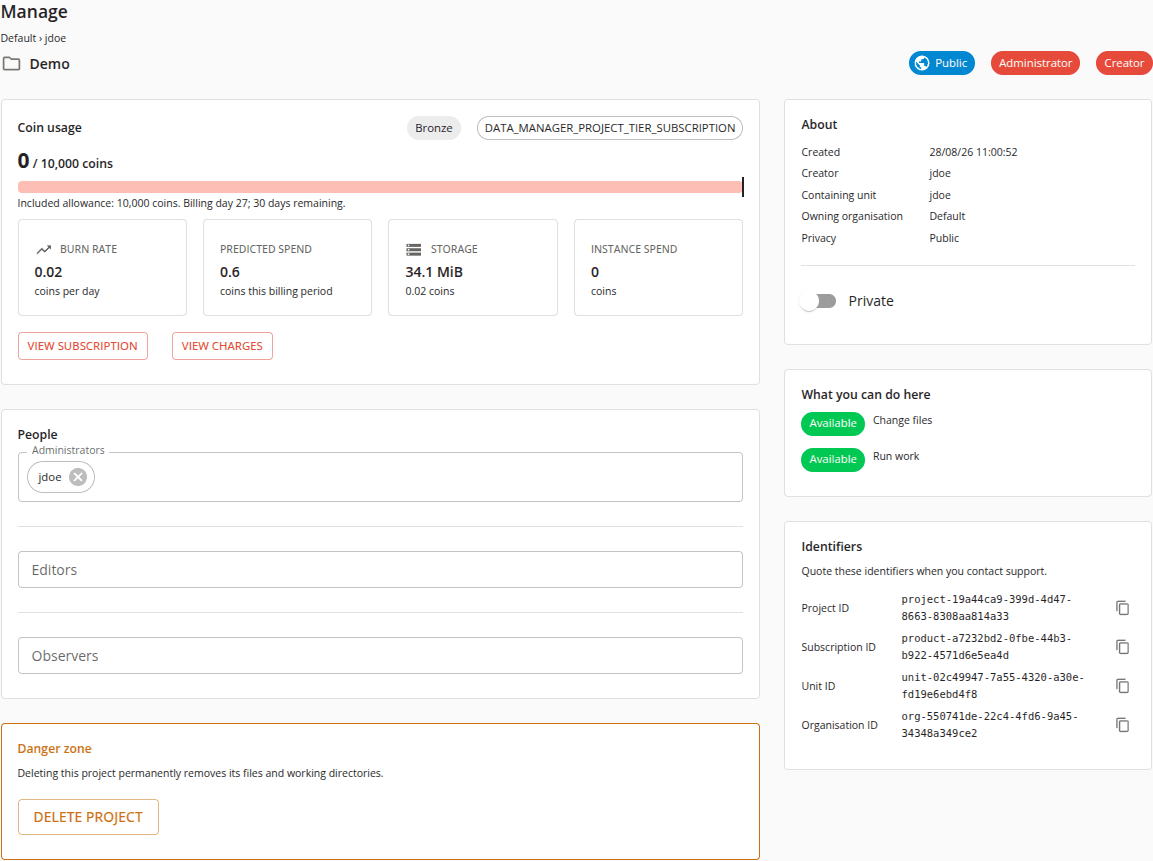
Task: Click the 'Manage' page title
Action: pyautogui.click(x=34, y=12)
